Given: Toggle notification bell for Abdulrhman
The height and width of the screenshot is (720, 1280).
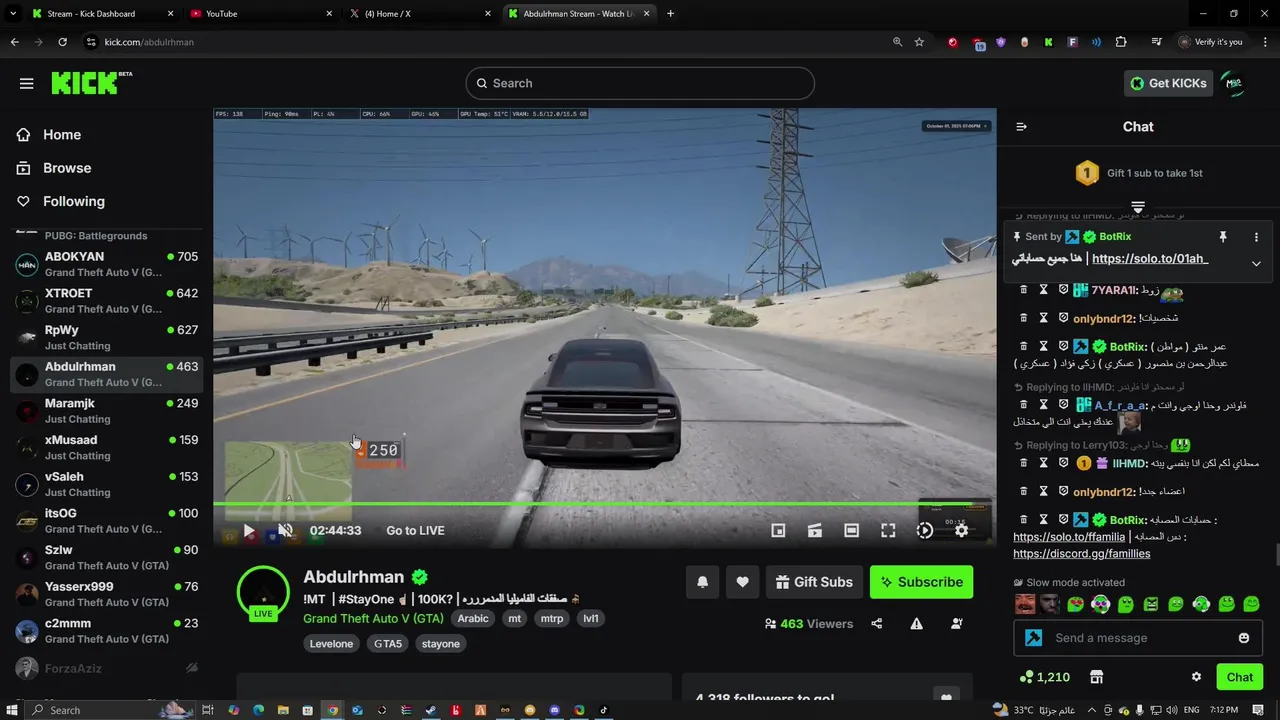Looking at the screenshot, I should [702, 582].
